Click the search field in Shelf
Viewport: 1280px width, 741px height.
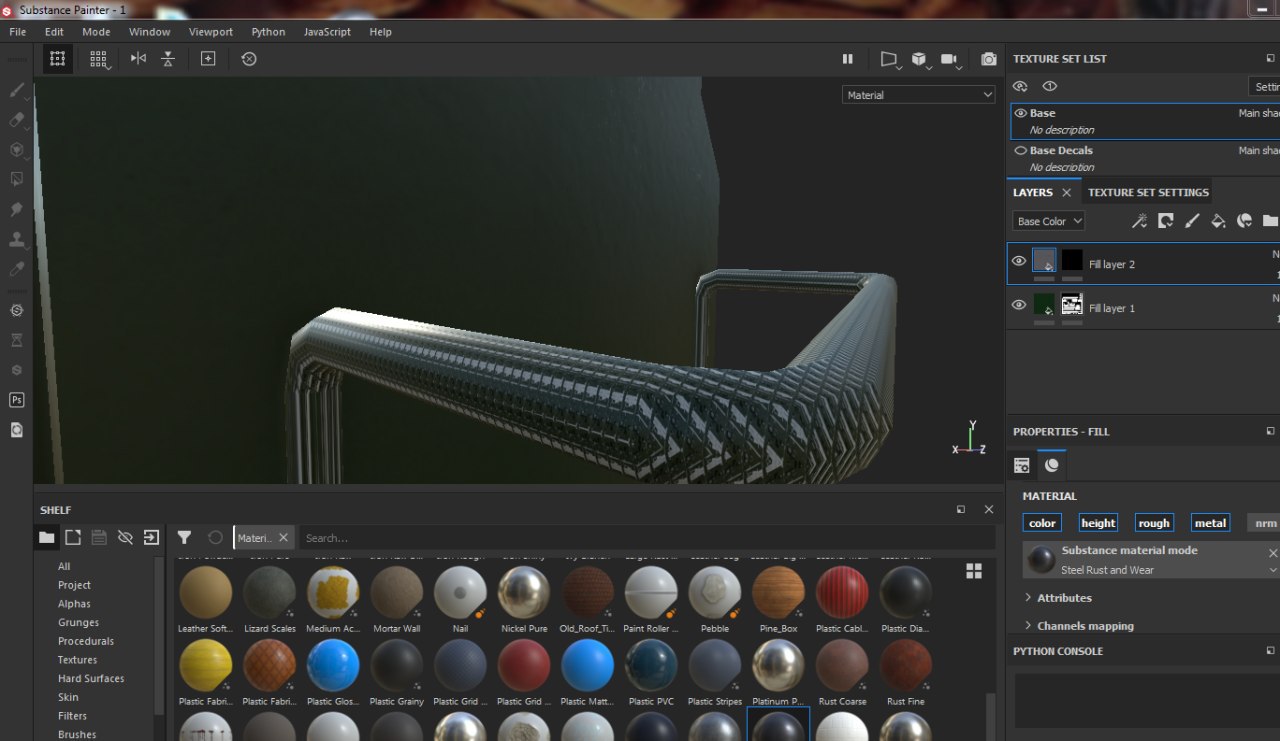coord(648,538)
